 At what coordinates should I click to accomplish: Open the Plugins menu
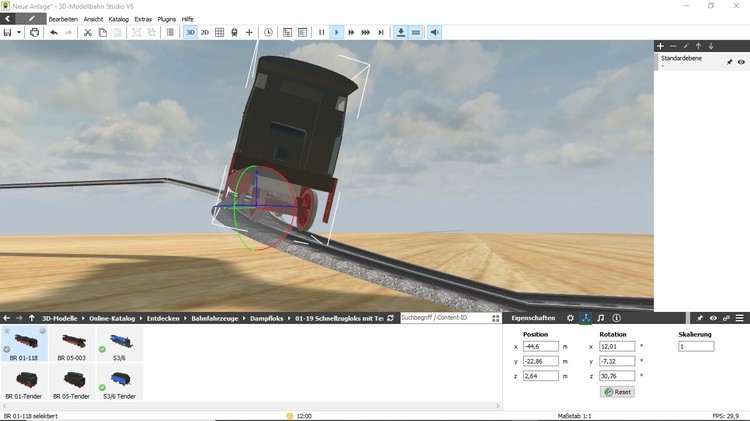[167, 19]
